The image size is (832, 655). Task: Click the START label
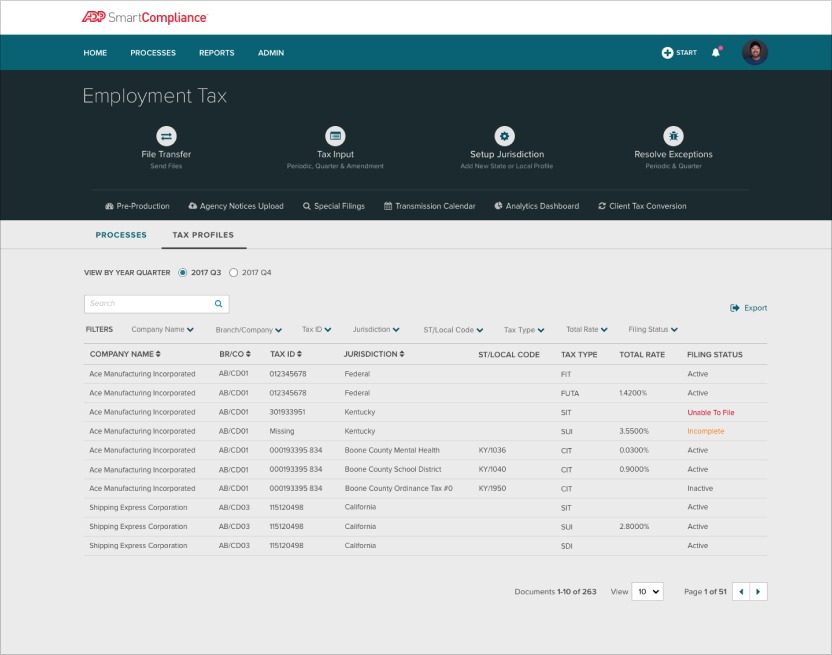(686, 53)
